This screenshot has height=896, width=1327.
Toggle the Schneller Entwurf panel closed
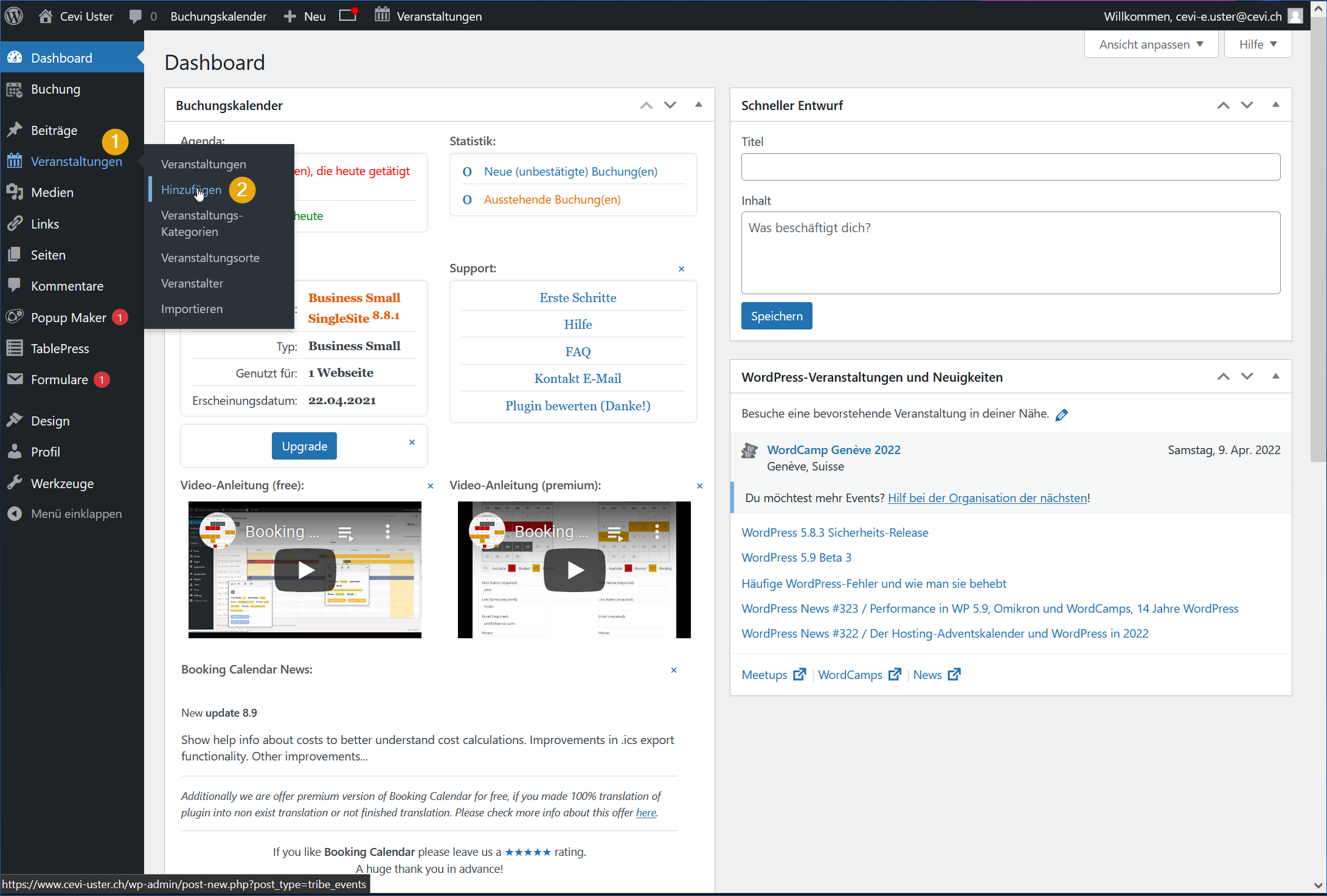(1276, 105)
